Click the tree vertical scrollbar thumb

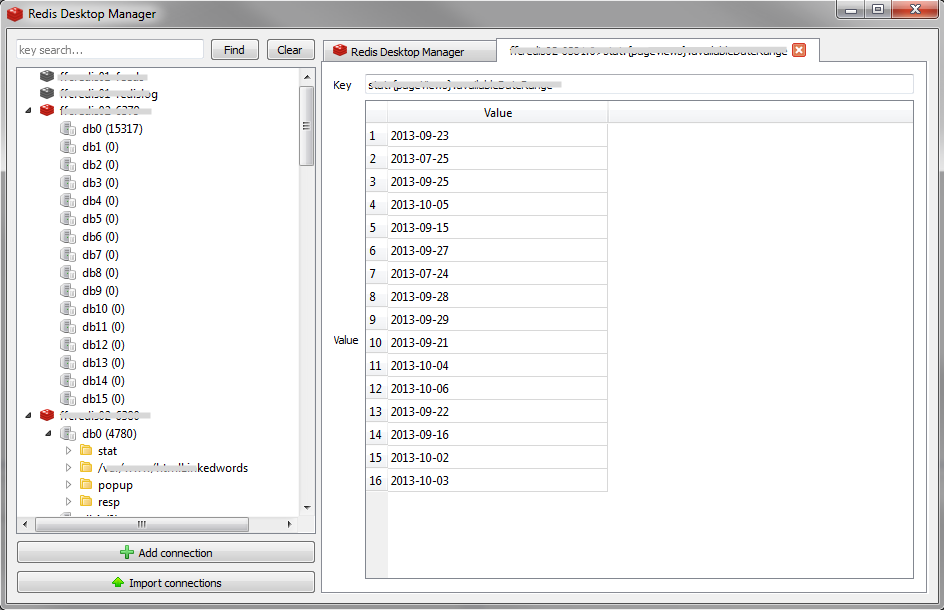tap(306, 126)
